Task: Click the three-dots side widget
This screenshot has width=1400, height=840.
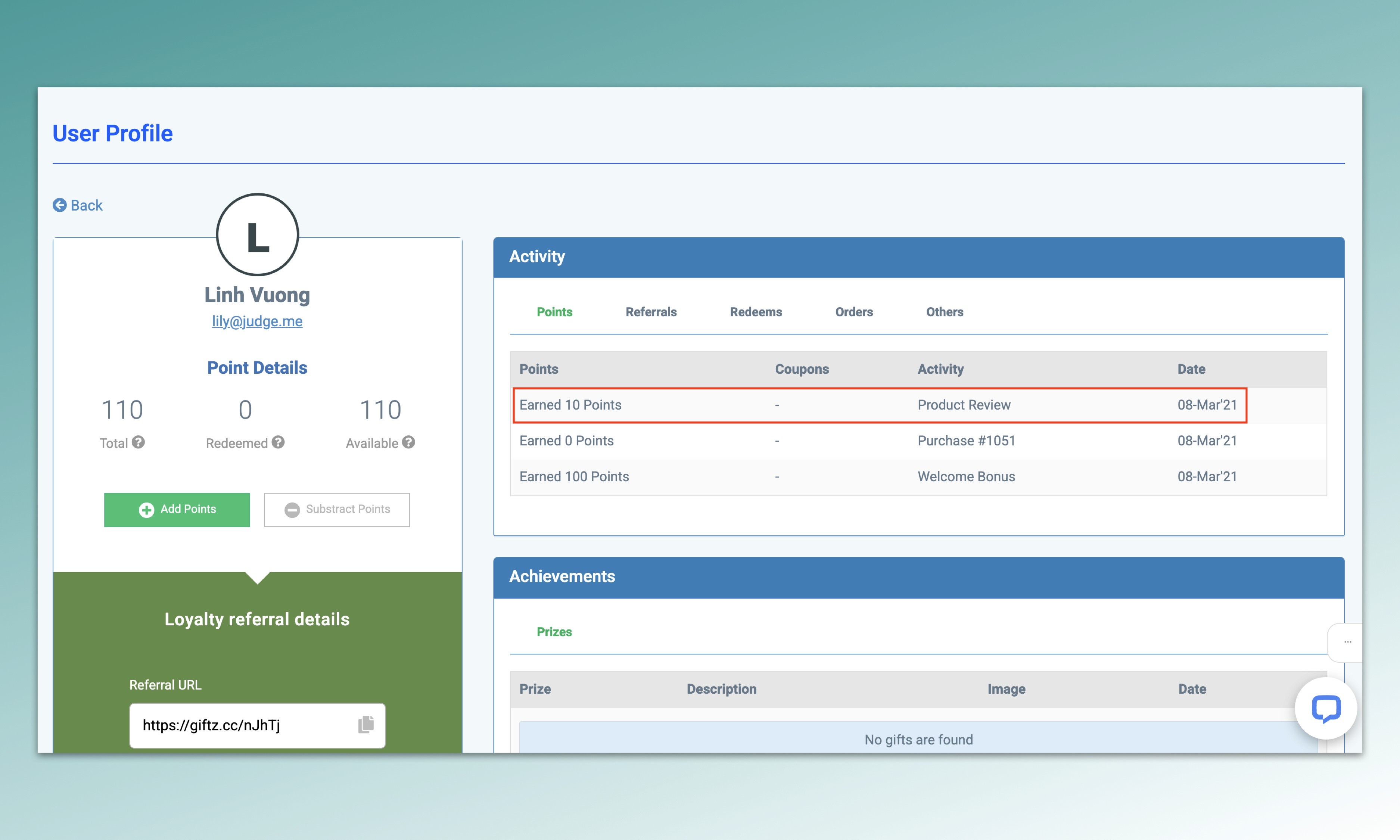Action: [1347, 642]
